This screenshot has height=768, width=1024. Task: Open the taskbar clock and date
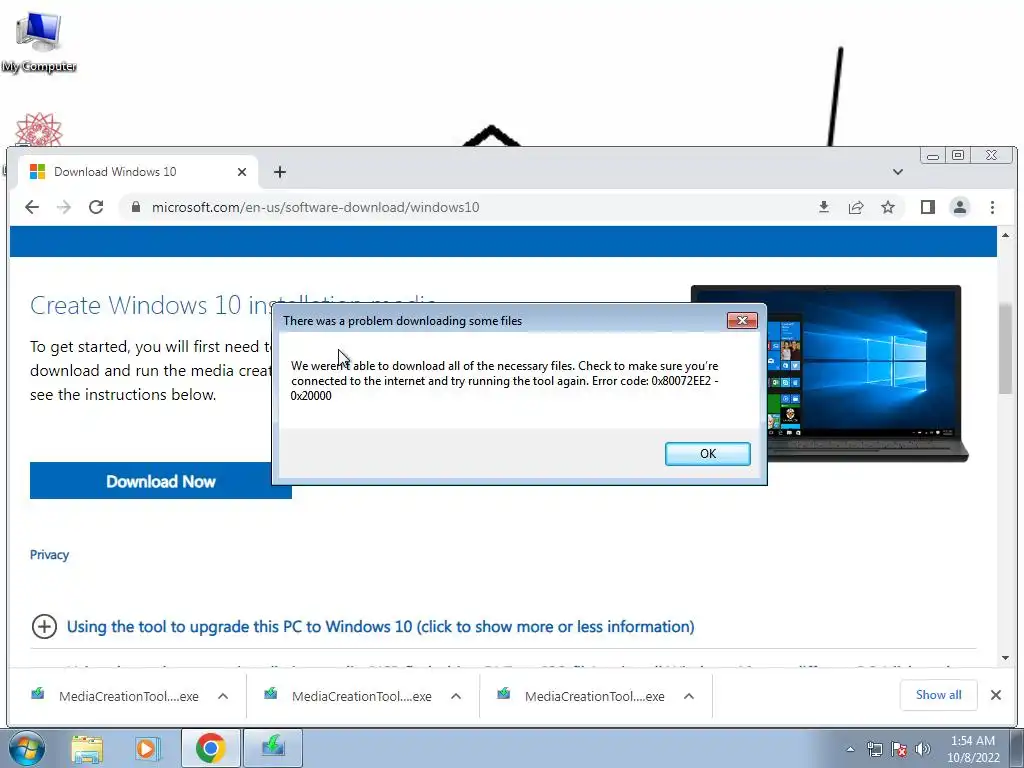coord(973,749)
